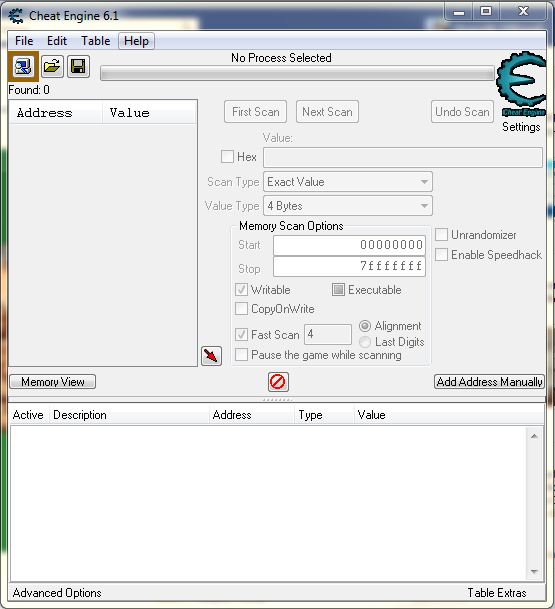This screenshot has width=555, height=609.
Task: Toggle the Executable checkbox
Action: tap(338, 289)
